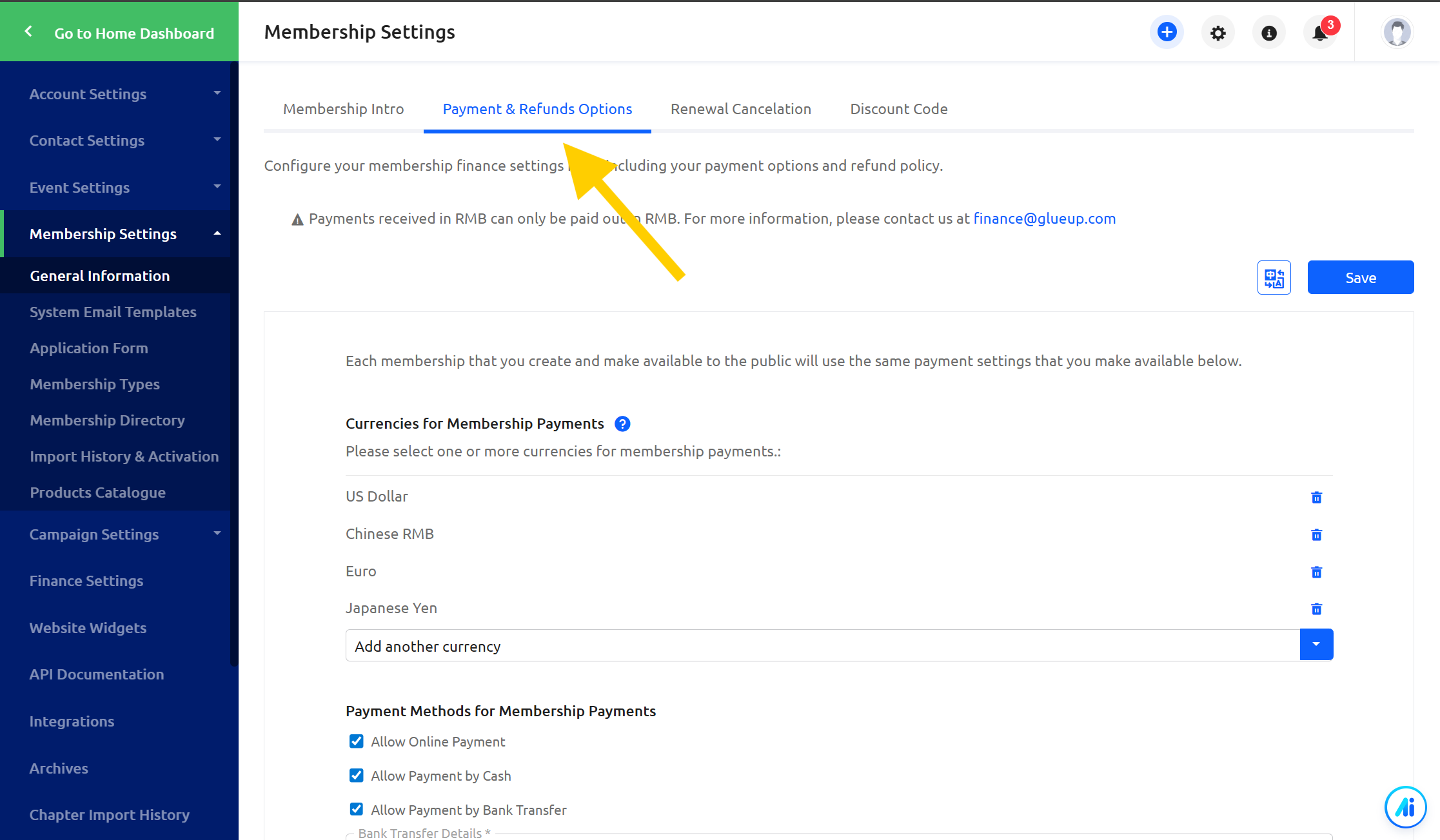This screenshot has height=840, width=1440.
Task: Click the Save button
Action: 1360,278
